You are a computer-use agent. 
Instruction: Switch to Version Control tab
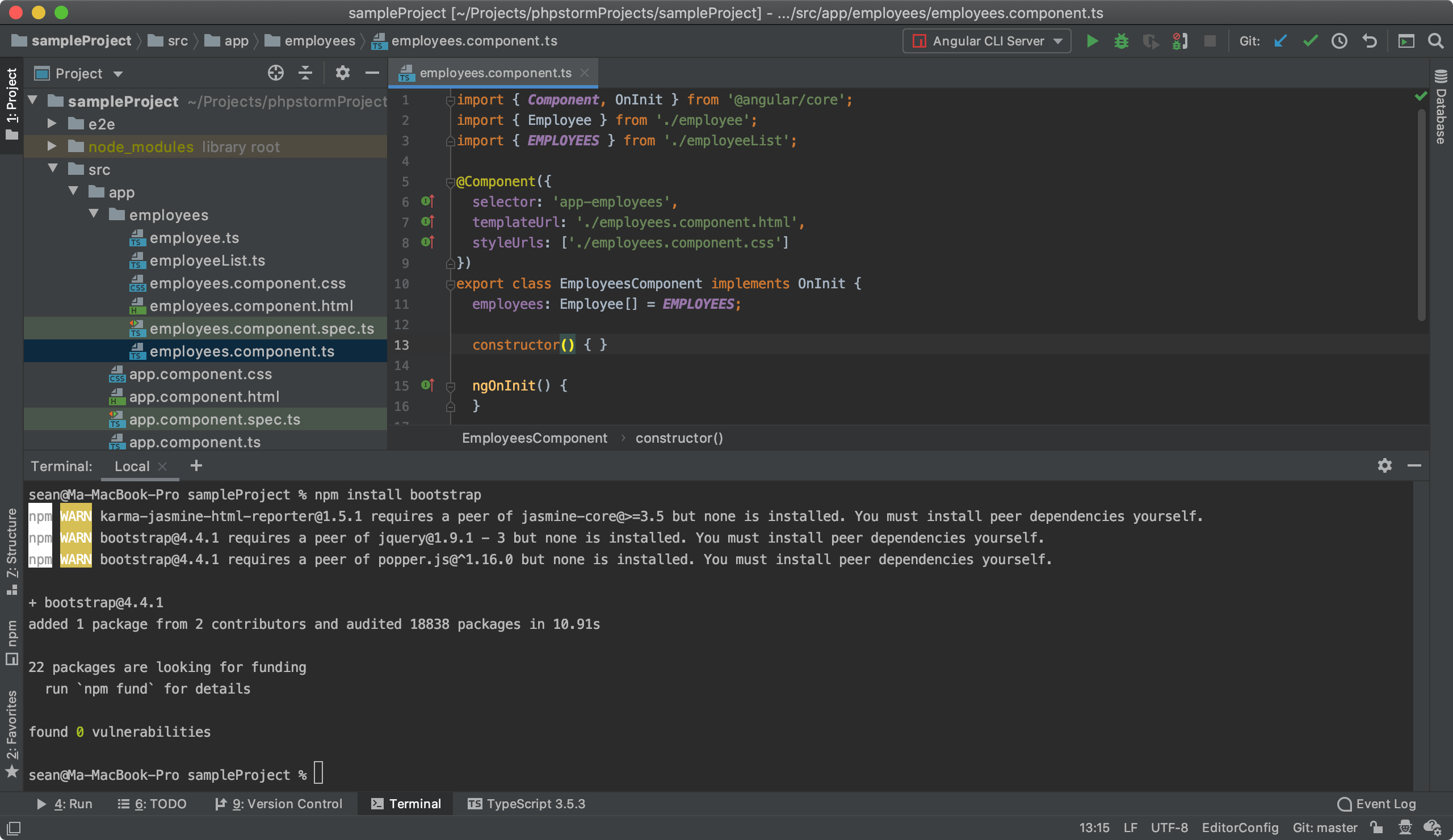[x=279, y=804]
